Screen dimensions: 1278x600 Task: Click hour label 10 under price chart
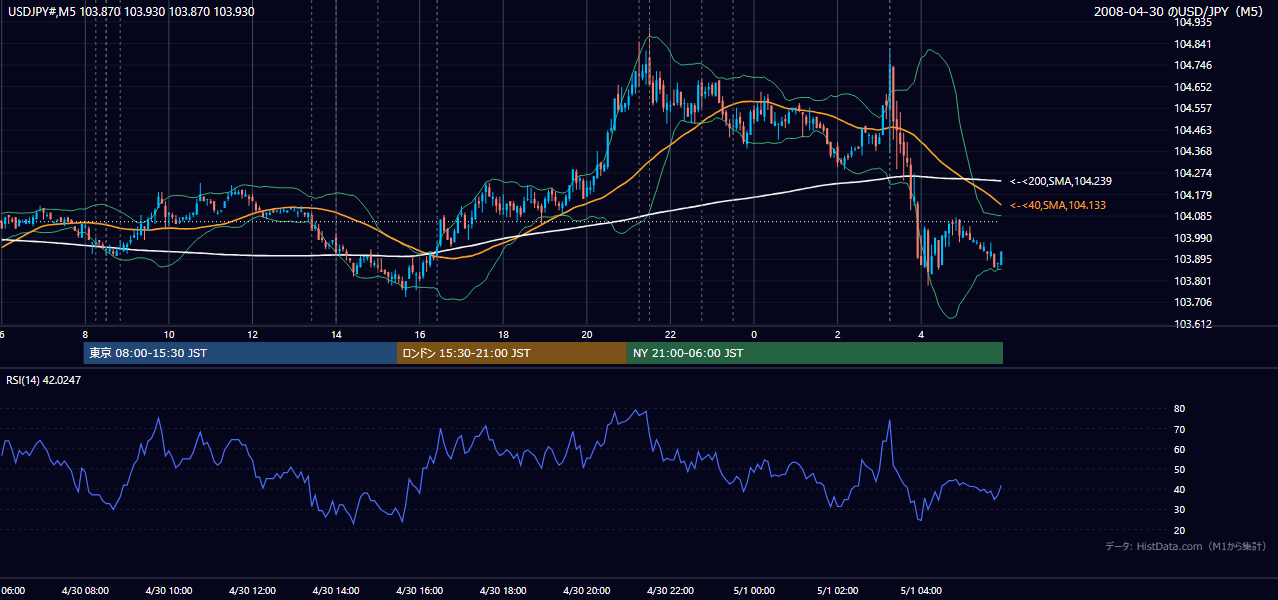(169, 334)
